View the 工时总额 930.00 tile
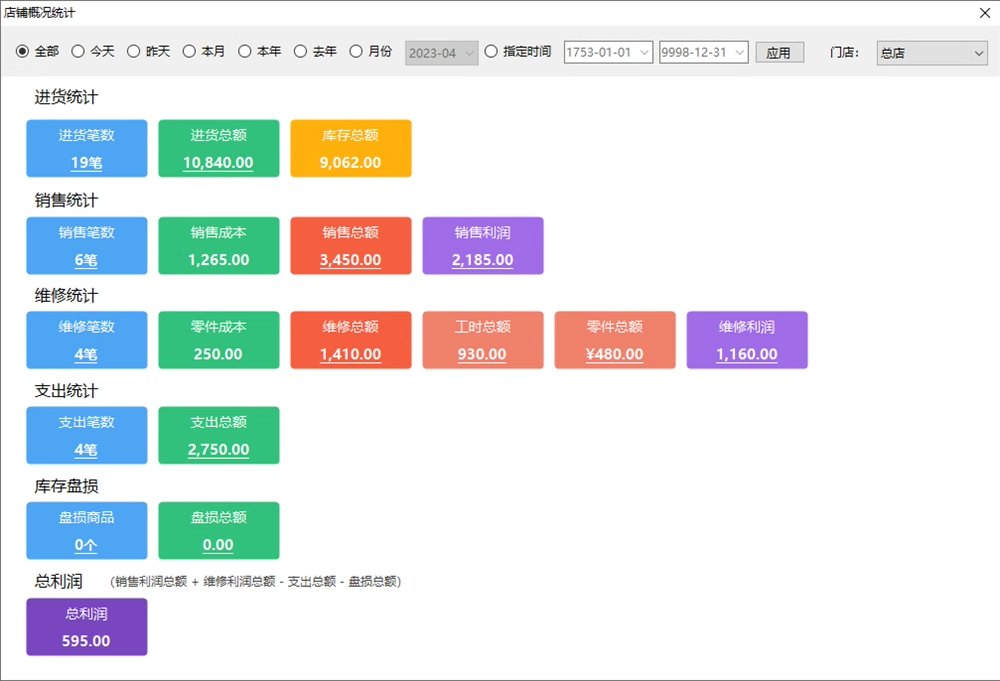This screenshot has height=681, width=1000. [x=483, y=340]
